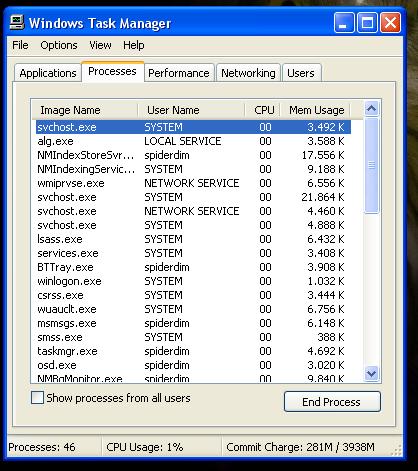Screen dimensions: 418x471
Task: Select svchost.exe using 4.888 K
Action: (193, 225)
